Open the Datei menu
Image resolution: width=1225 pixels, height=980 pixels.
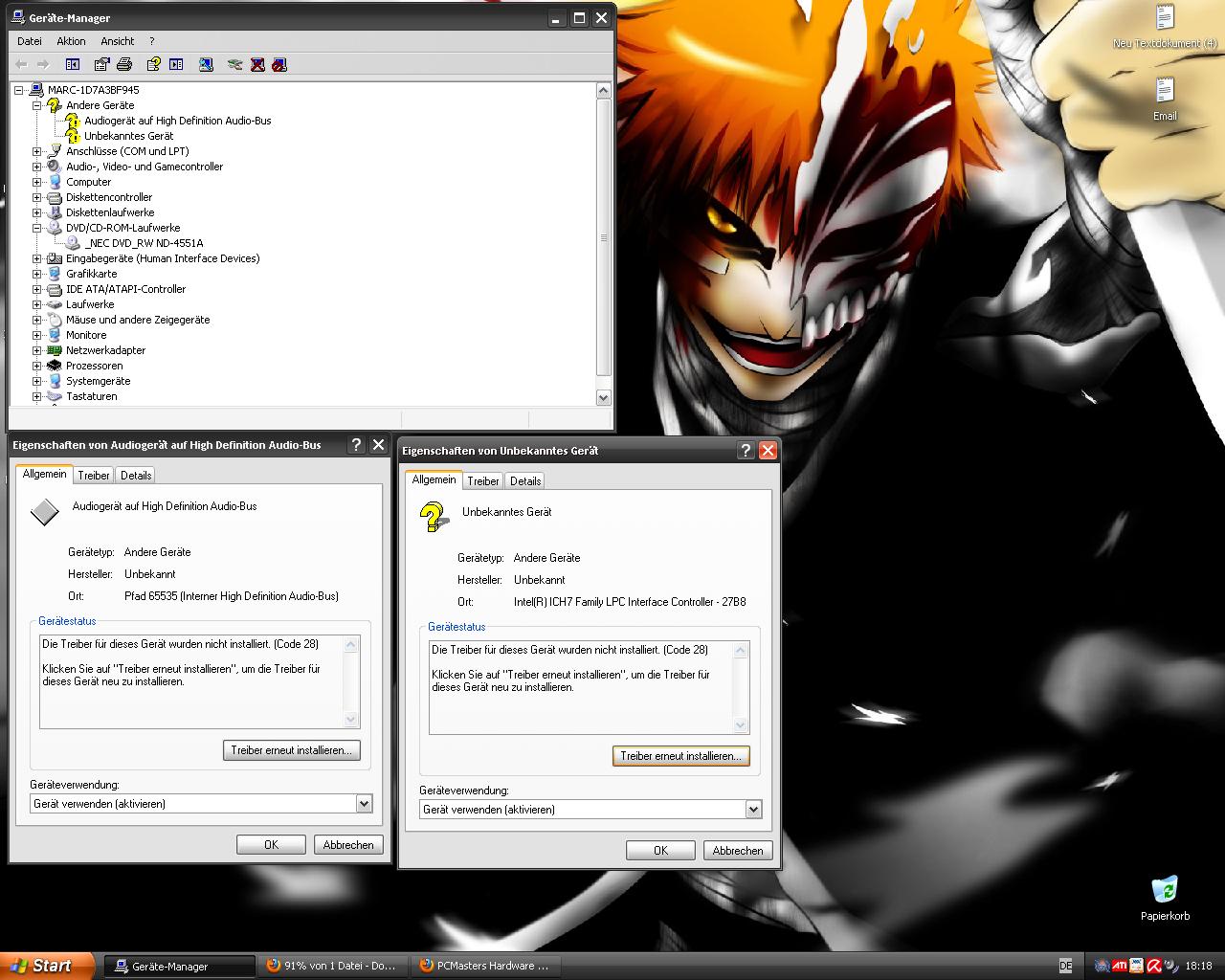30,41
